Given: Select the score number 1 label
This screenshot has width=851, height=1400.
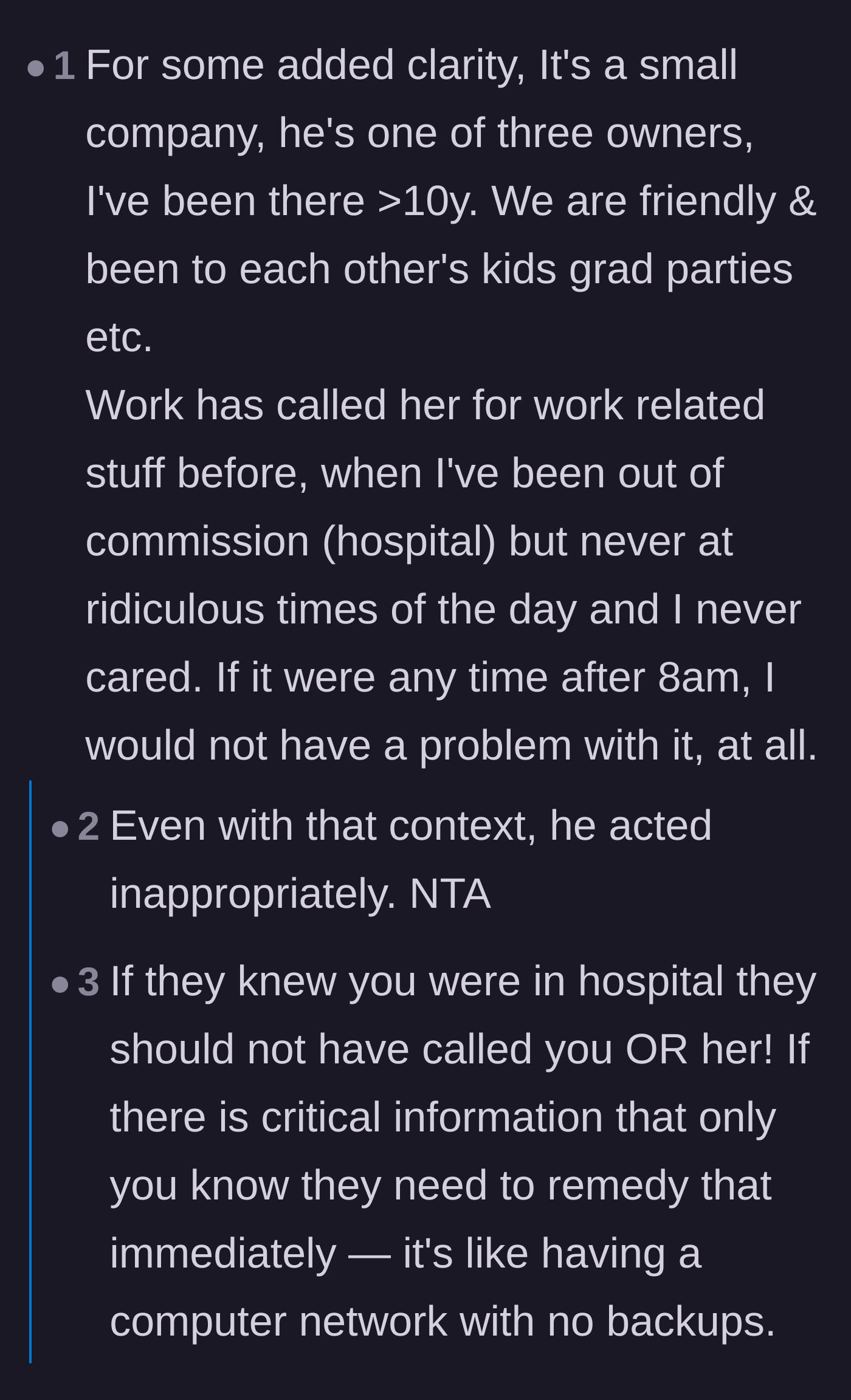Looking at the screenshot, I should [x=64, y=65].
